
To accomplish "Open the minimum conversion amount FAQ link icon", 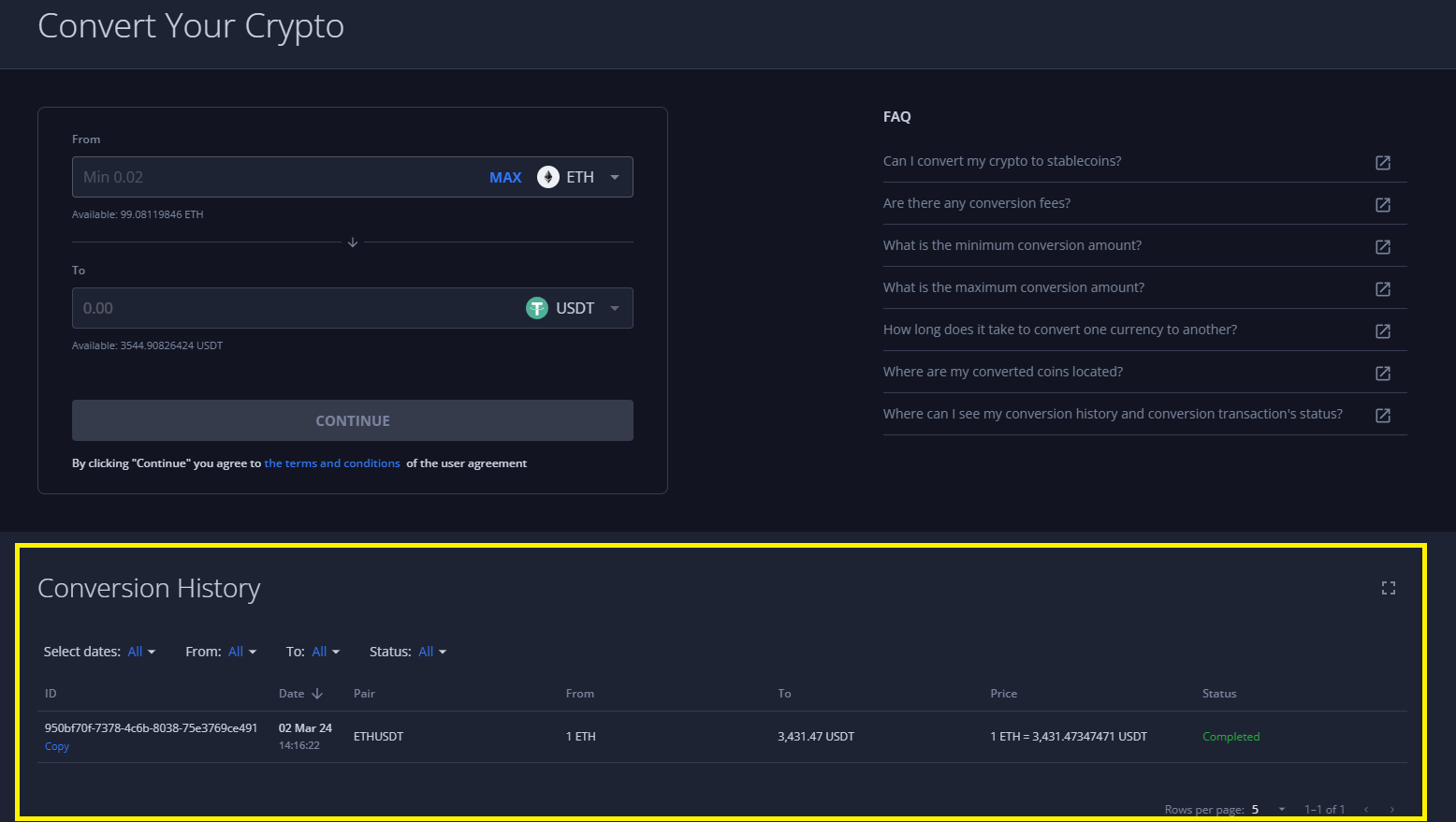I will coord(1382,247).
